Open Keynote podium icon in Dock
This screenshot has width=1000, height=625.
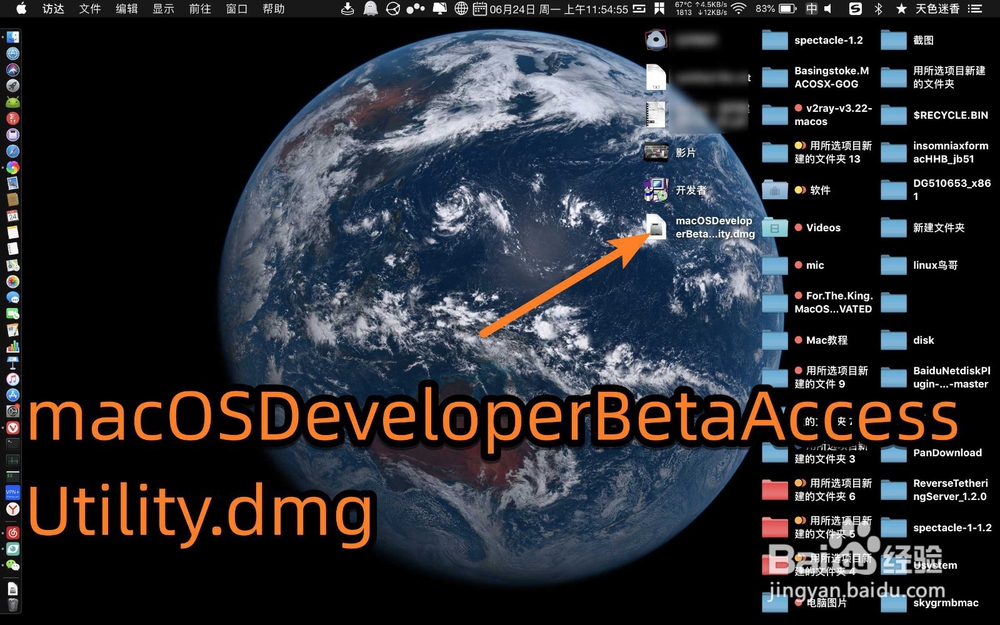12,363
